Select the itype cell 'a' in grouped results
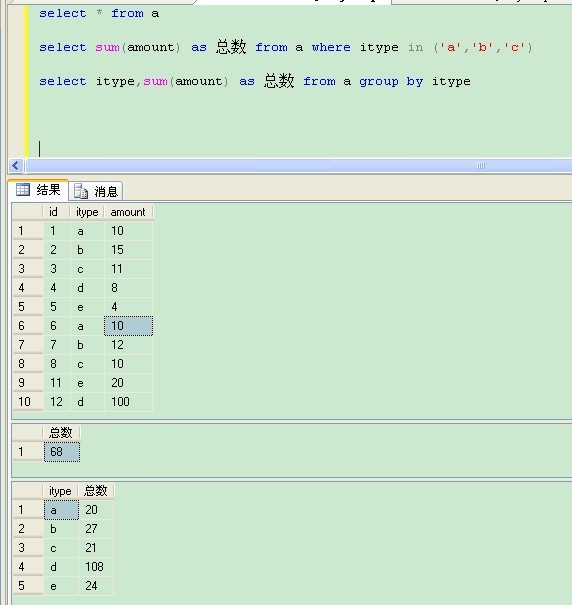 click(x=61, y=510)
